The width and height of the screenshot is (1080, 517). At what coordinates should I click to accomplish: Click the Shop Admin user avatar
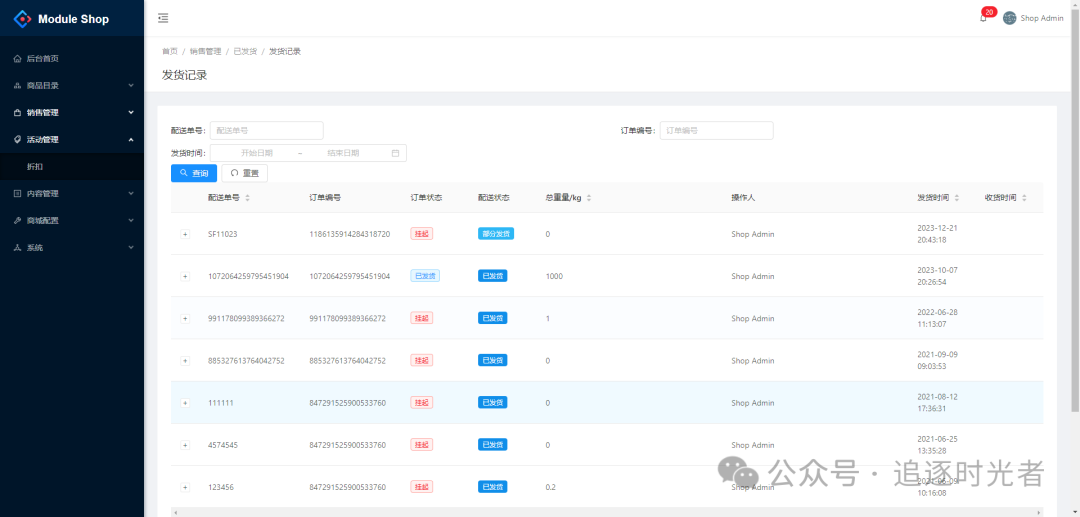pyautogui.click(x=1009, y=18)
